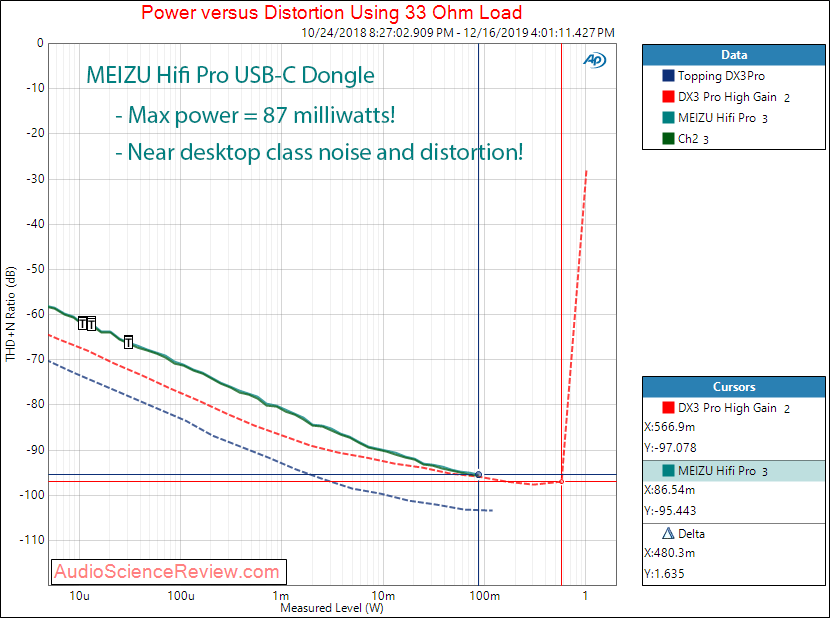The width and height of the screenshot is (830, 618).
Task: Click the '-100' y-axis tick label
Action: pos(33,495)
